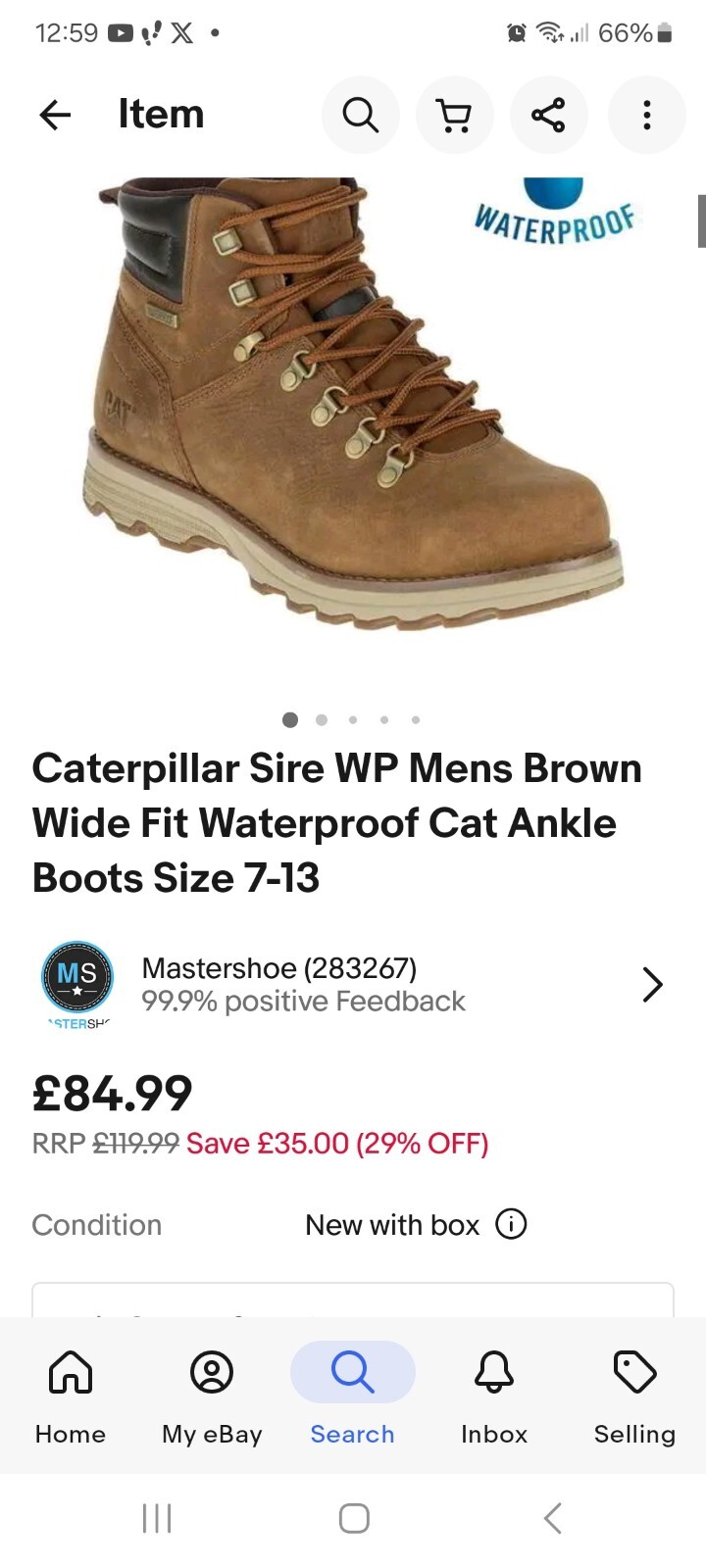Open the Inbox notifications bell
Image resolution: width=706 pixels, height=1568 pixels.
pyautogui.click(x=493, y=1396)
